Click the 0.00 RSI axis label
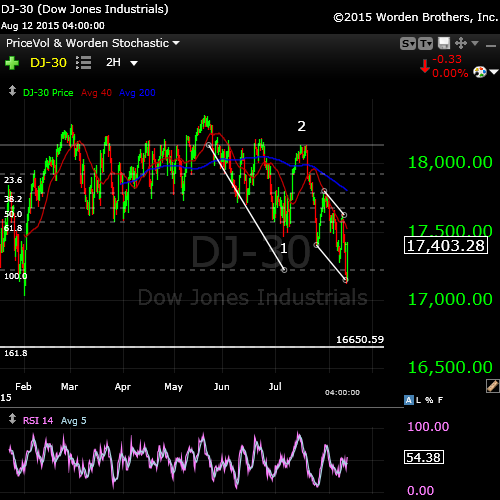 421,491
